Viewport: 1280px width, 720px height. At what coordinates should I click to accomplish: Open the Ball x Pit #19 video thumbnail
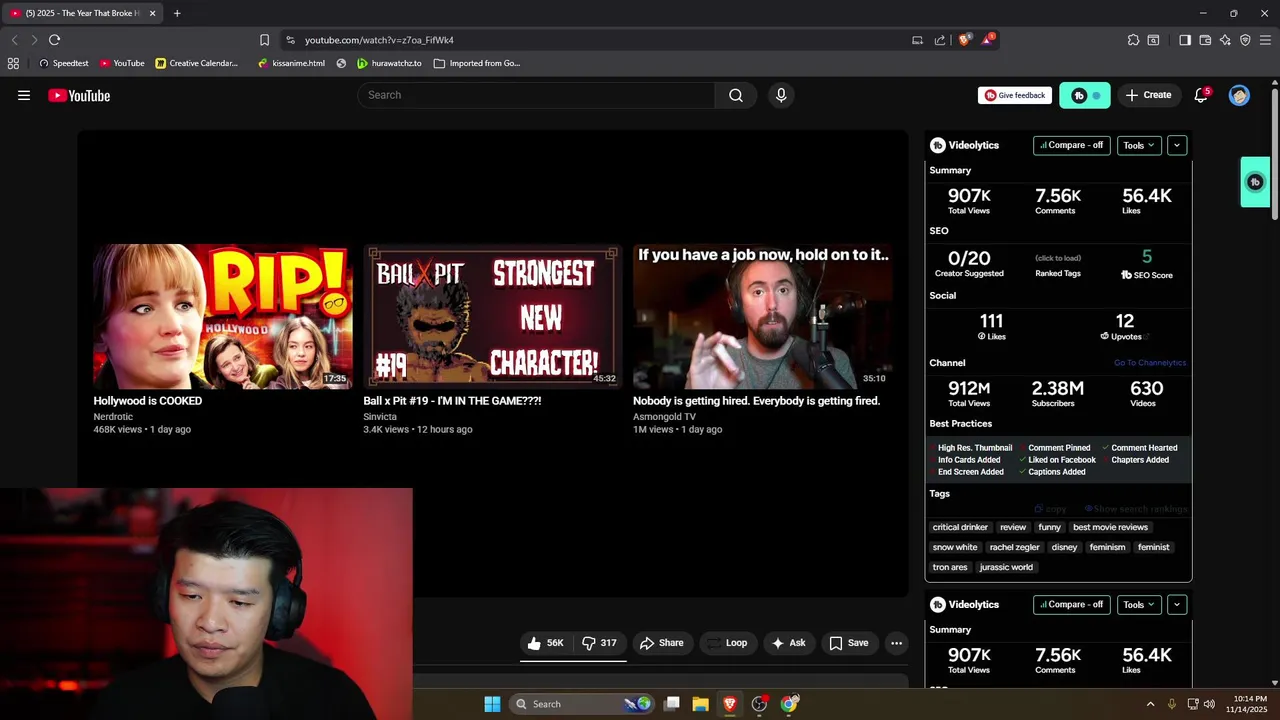pos(492,316)
